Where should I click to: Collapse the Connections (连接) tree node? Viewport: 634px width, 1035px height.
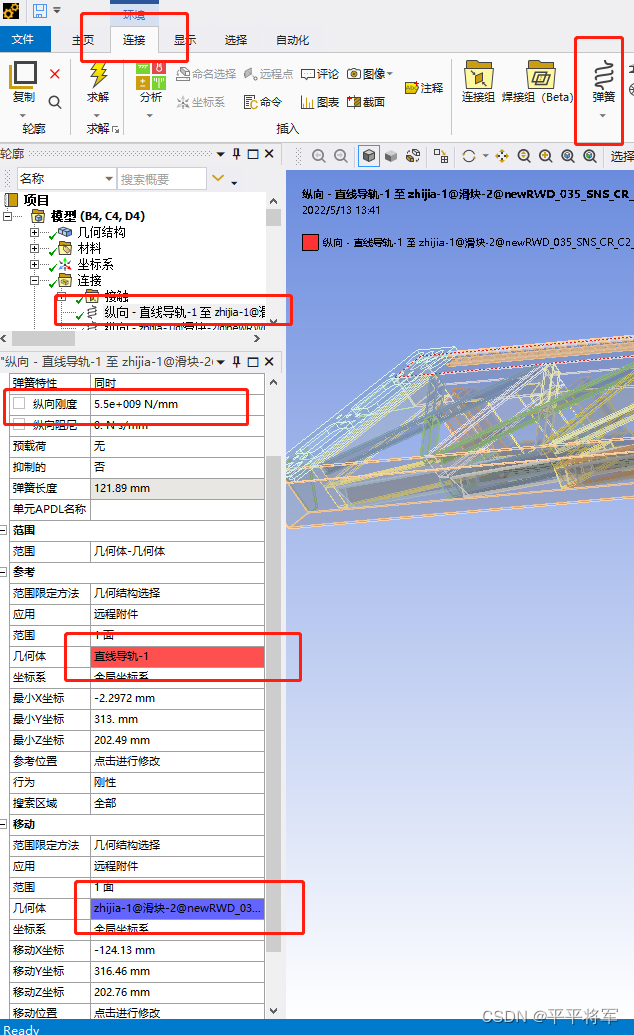(x=34, y=281)
